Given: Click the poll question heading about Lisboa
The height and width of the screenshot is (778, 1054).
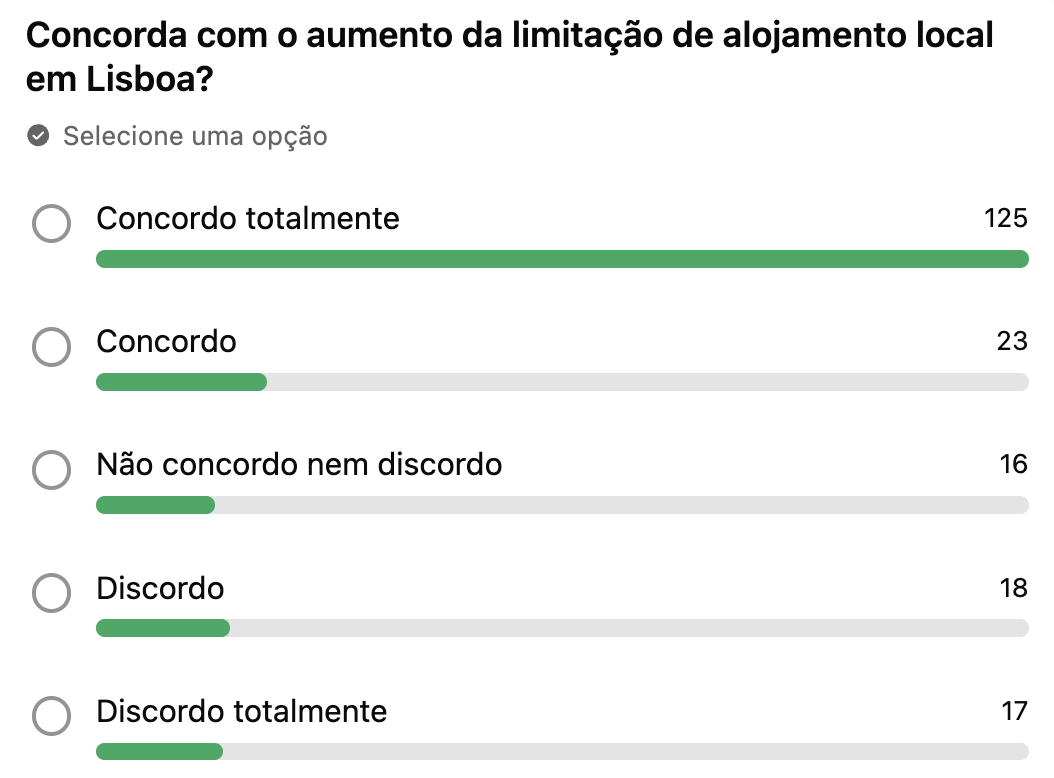Looking at the screenshot, I should 510,57.
